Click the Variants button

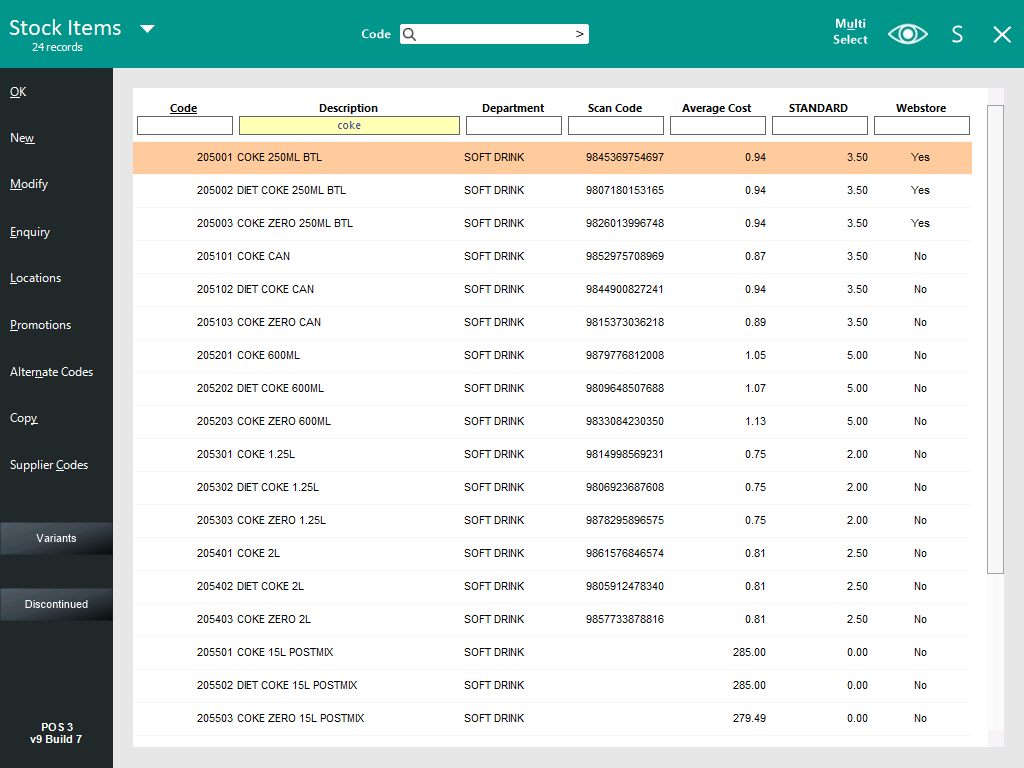pos(56,538)
